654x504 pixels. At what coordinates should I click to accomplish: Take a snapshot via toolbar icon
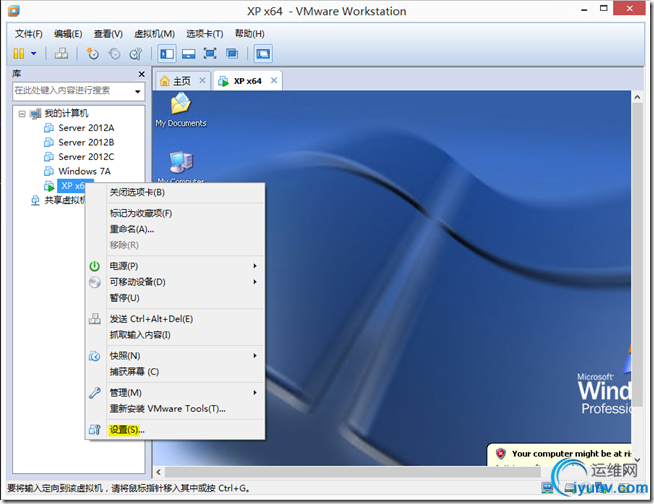(92, 53)
